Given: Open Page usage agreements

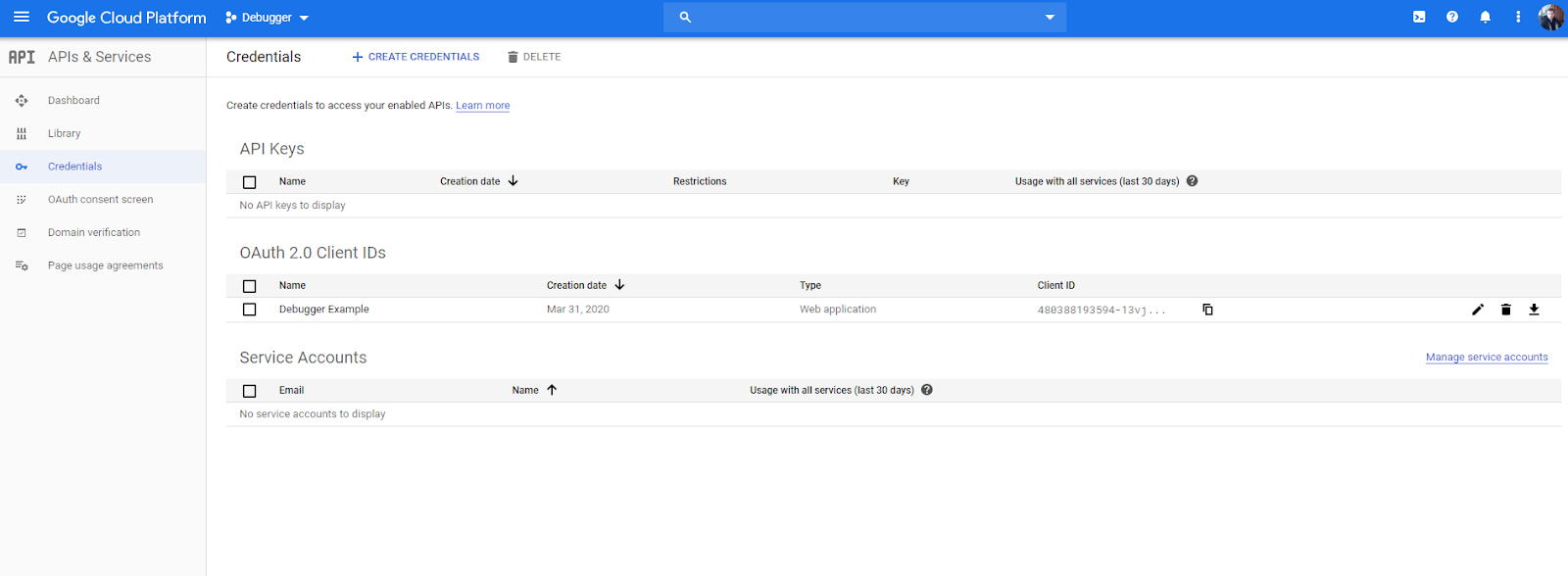Looking at the screenshot, I should (x=105, y=265).
